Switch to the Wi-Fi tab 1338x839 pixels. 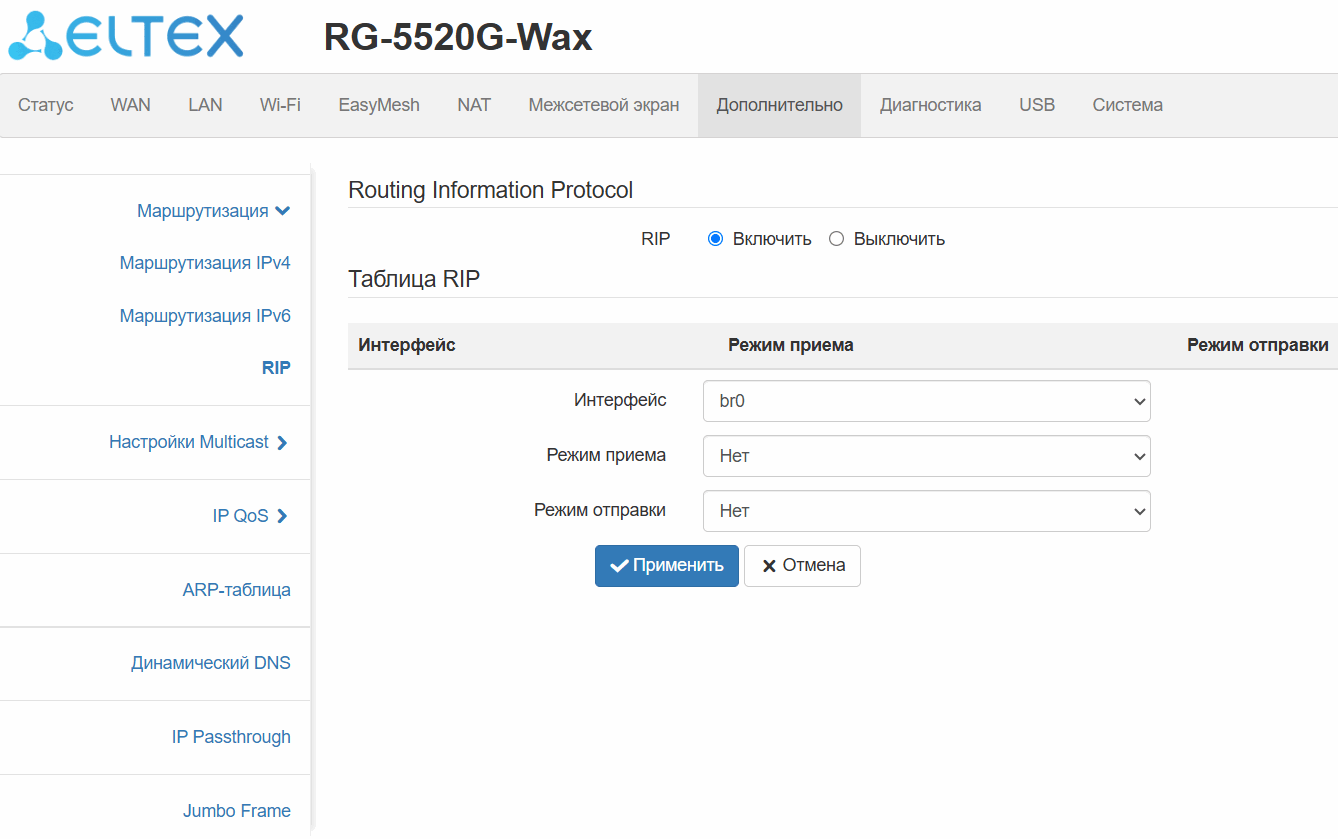(280, 105)
